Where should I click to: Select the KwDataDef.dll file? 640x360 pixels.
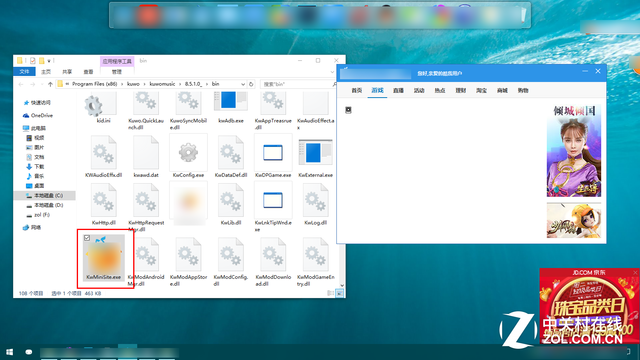231,157
